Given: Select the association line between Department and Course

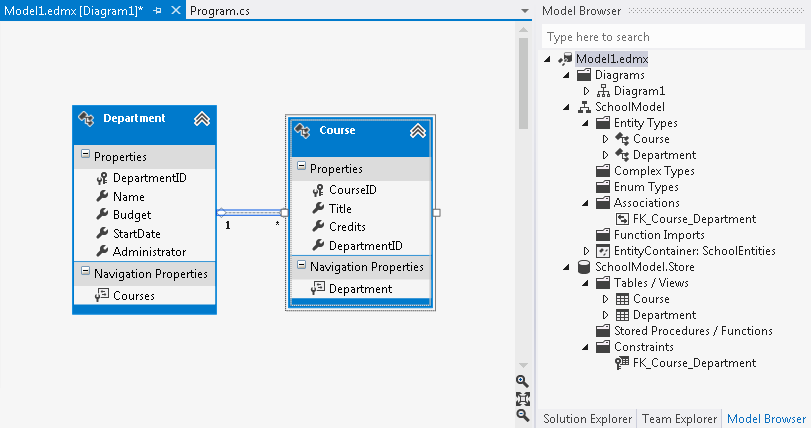Looking at the screenshot, I should 251,212.
